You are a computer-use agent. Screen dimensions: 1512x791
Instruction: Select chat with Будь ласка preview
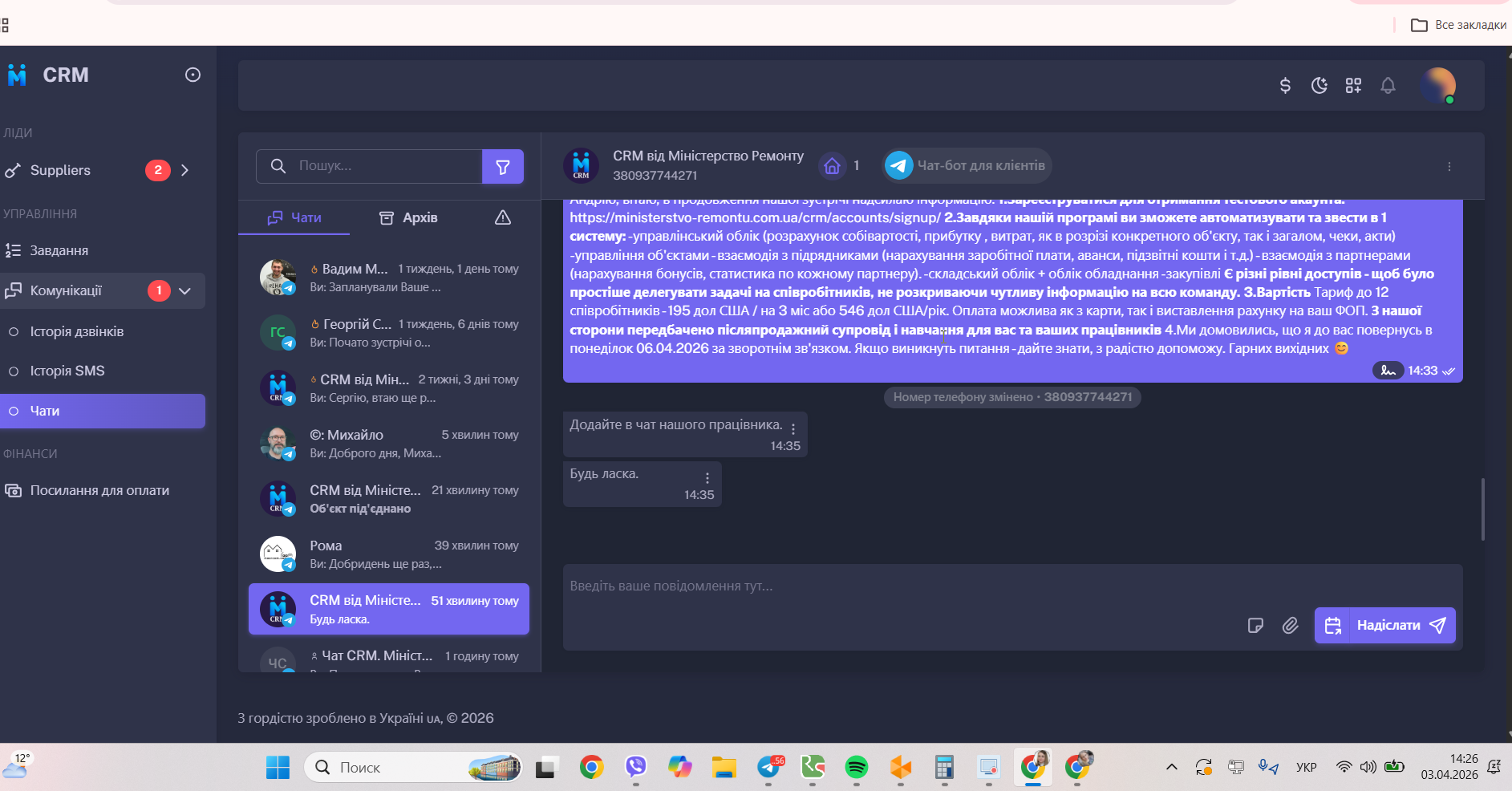coord(389,609)
